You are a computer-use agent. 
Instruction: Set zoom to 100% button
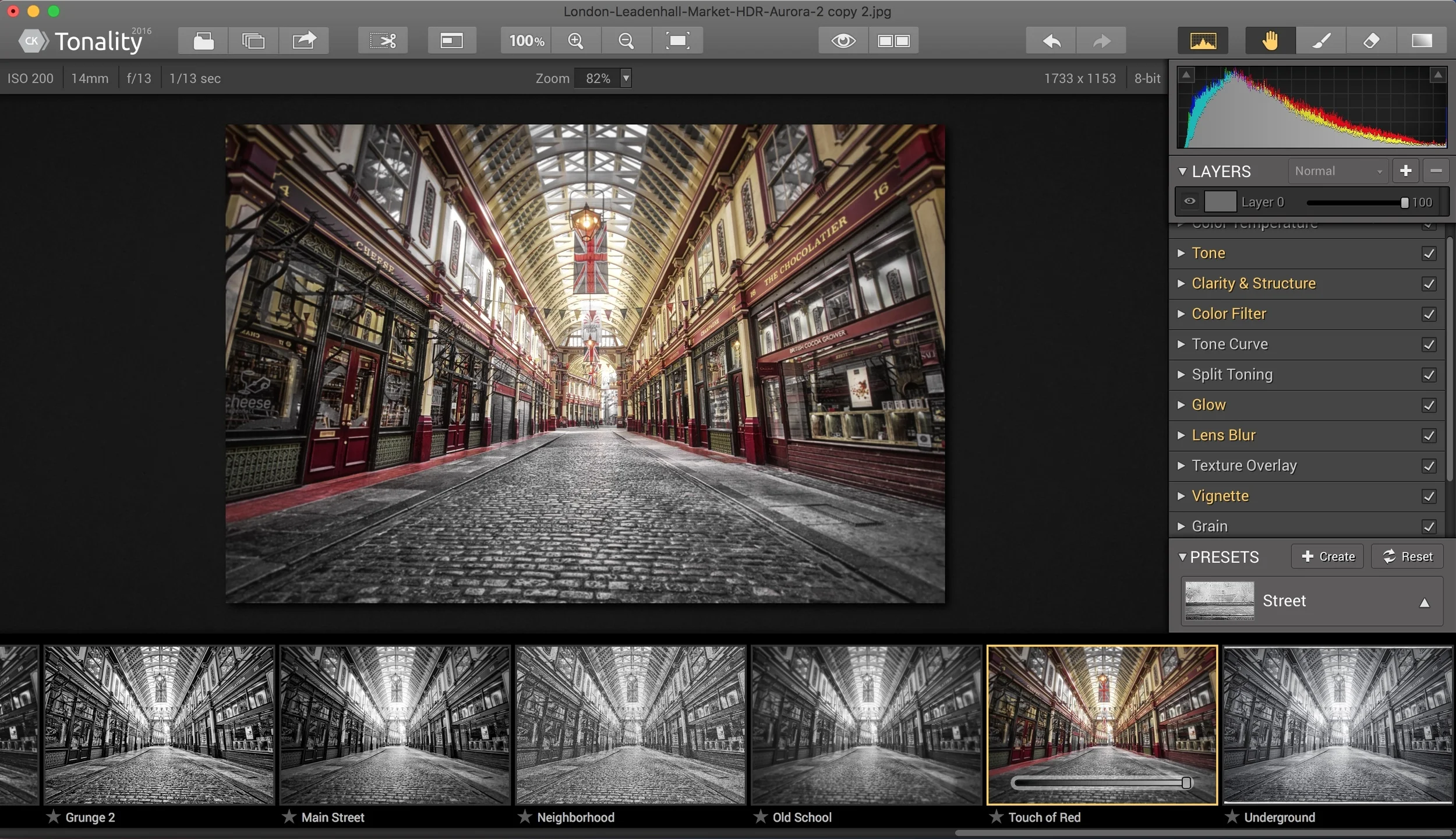(x=526, y=41)
